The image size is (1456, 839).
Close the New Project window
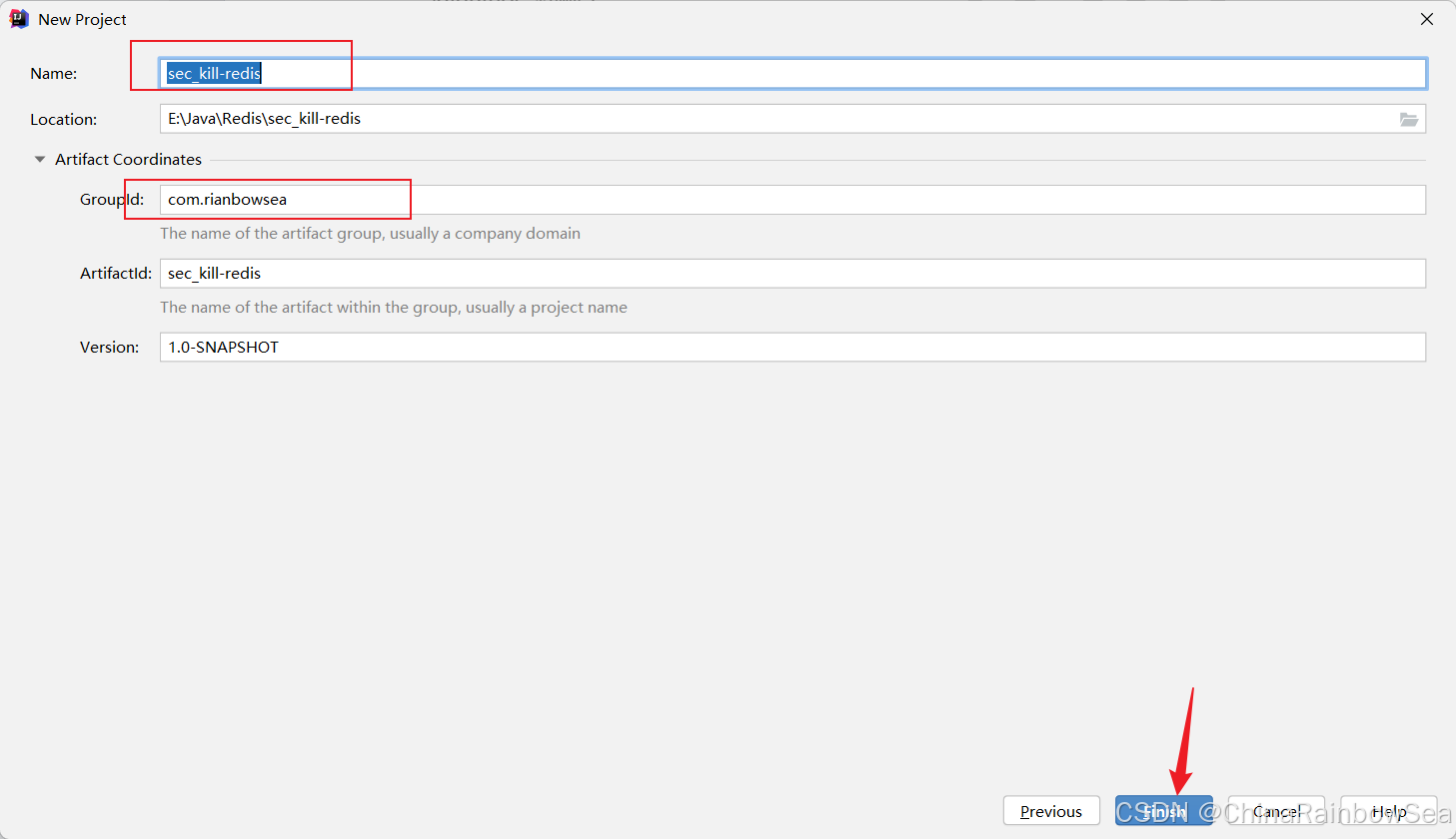[x=1427, y=19]
